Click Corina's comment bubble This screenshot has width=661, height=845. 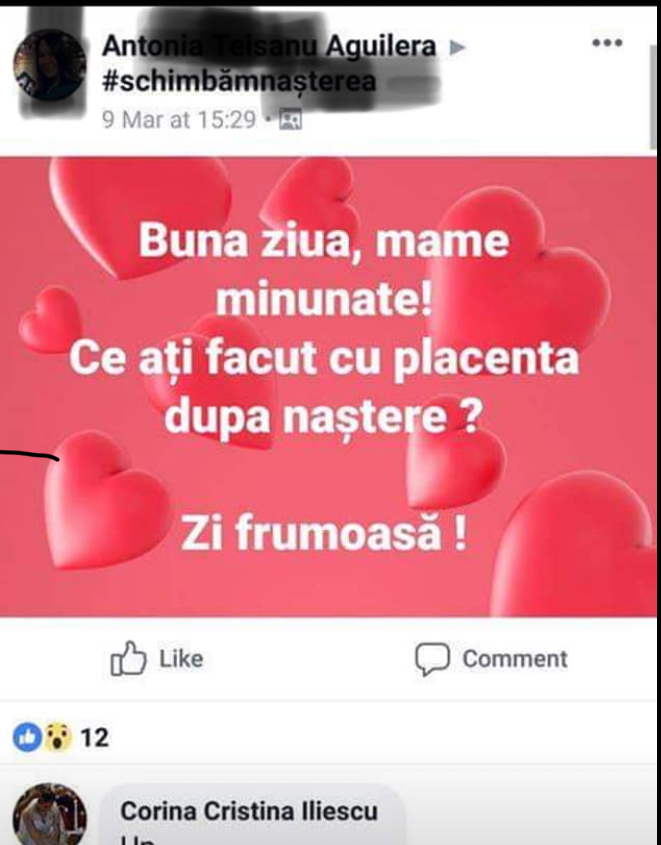click(x=251, y=815)
